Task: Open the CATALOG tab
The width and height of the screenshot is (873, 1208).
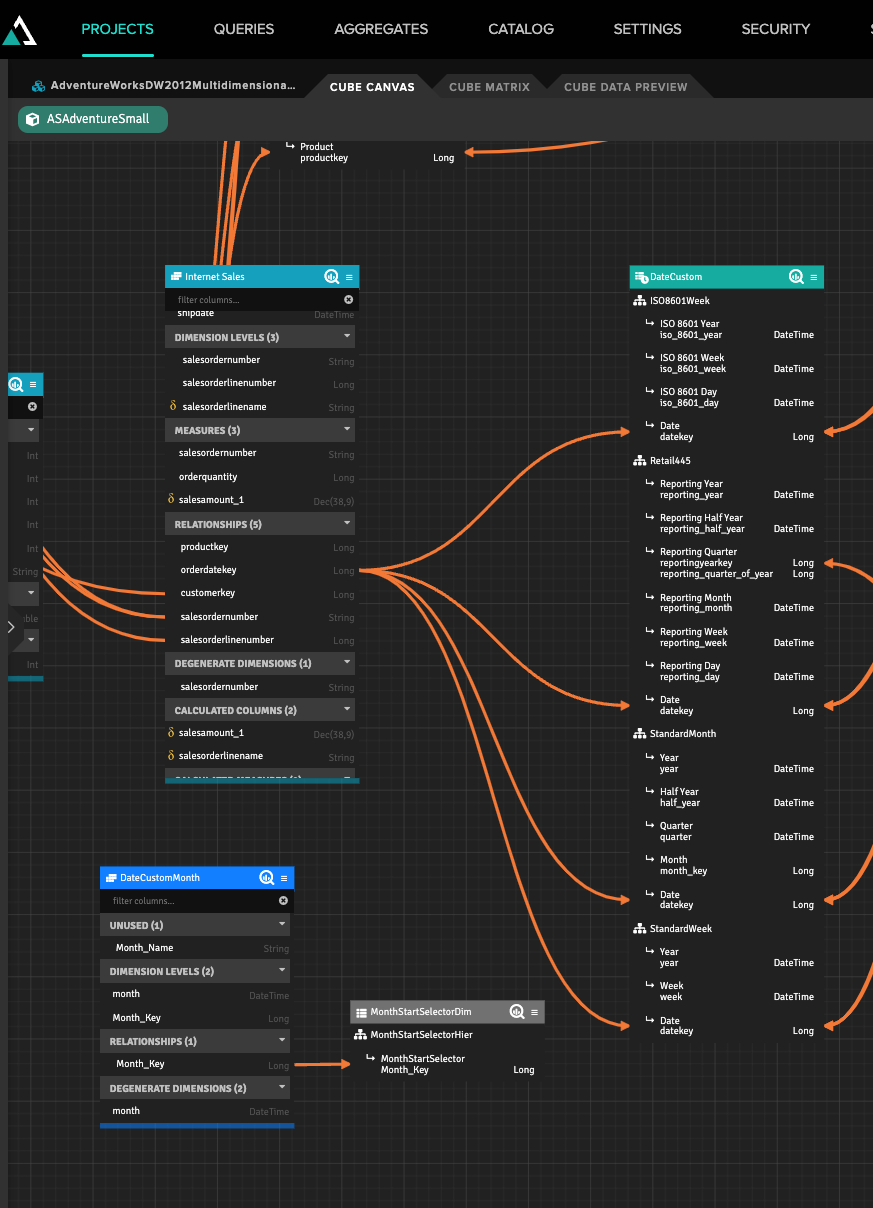Action: click(x=521, y=29)
